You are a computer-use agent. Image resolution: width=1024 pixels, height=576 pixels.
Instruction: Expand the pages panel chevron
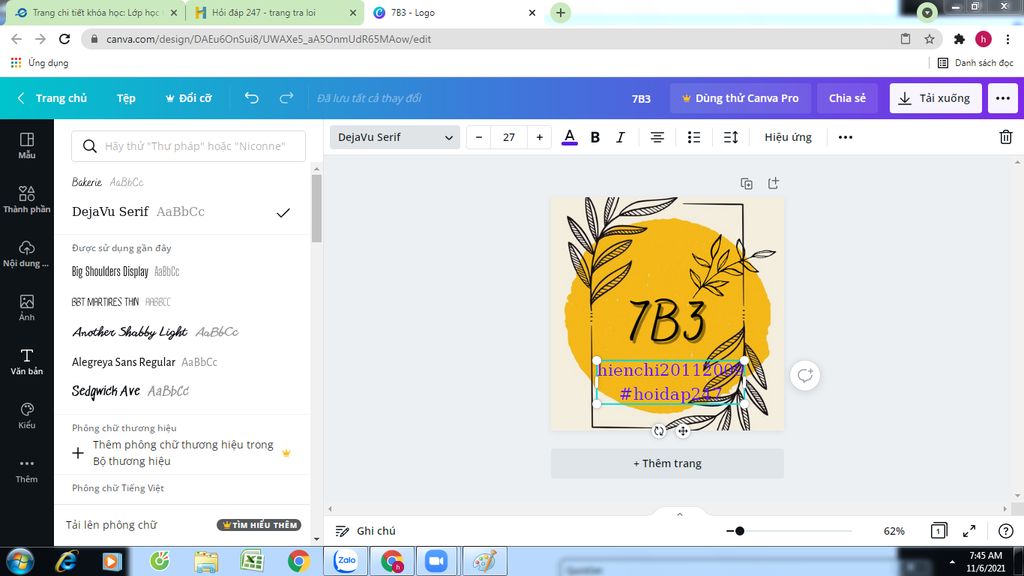[679, 515]
